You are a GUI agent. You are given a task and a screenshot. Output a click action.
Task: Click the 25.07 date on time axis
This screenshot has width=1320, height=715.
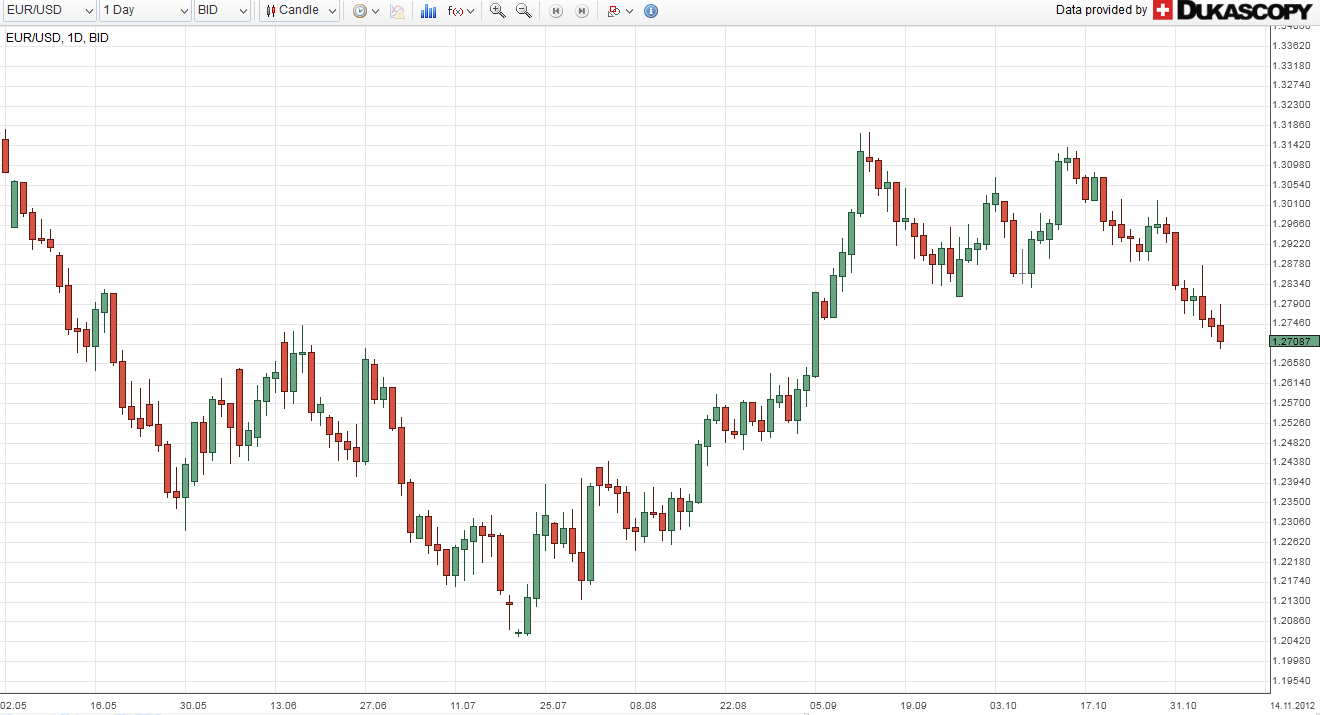coord(553,704)
